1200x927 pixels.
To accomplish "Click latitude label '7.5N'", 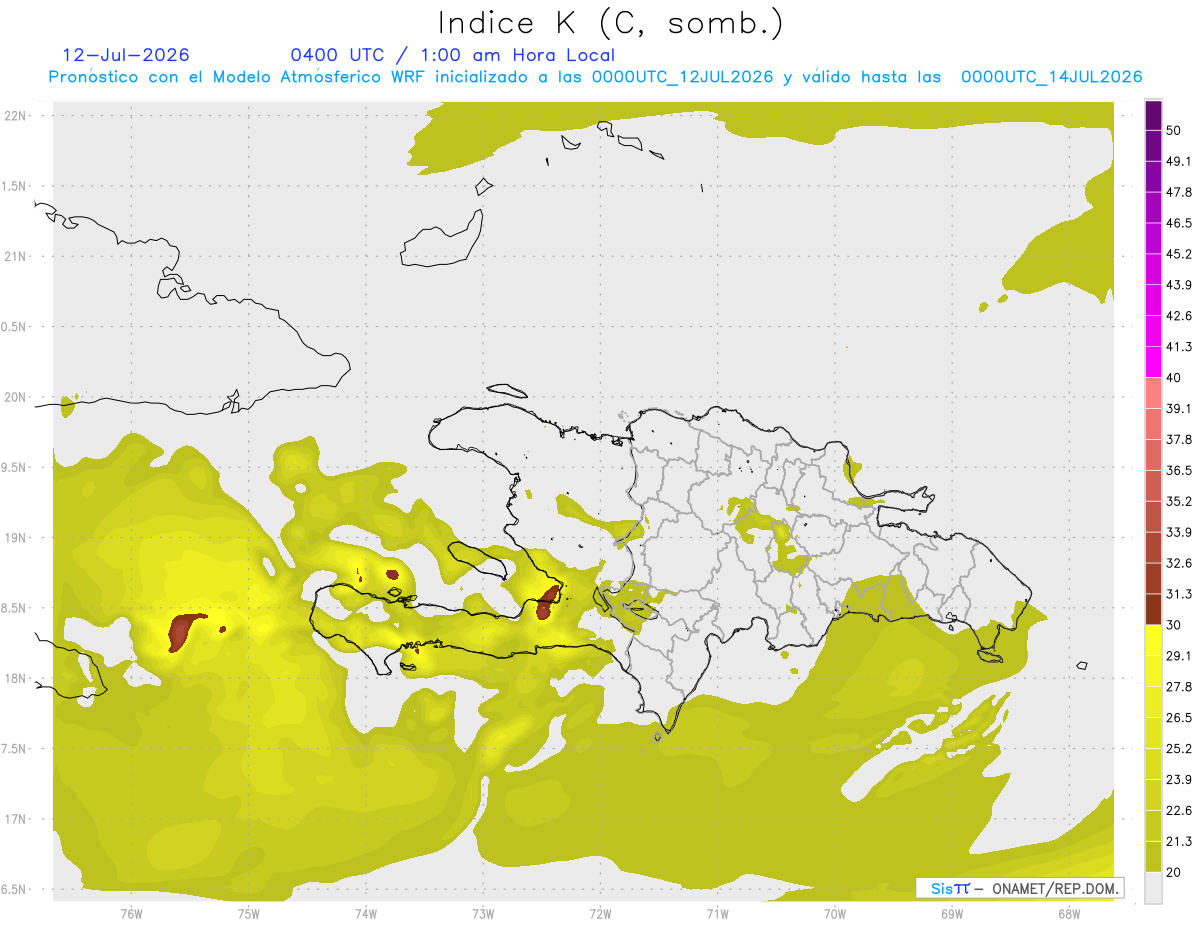I will (x=15, y=749).
